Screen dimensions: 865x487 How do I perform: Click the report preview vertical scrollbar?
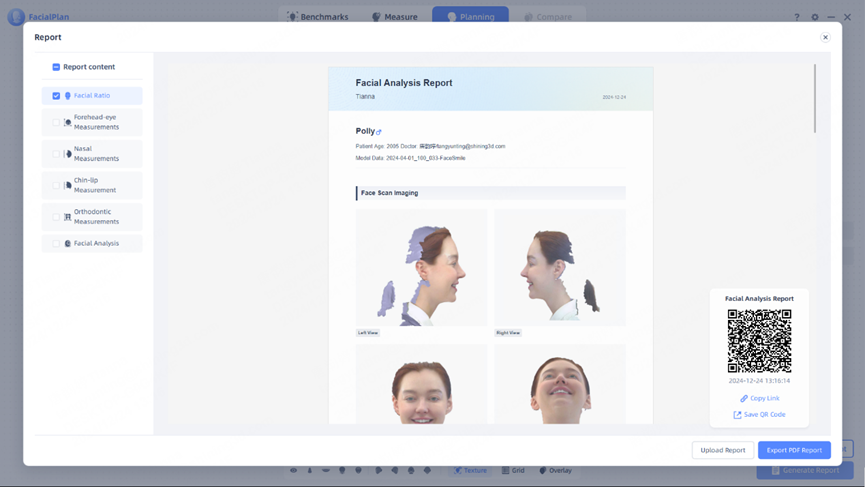[814, 98]
